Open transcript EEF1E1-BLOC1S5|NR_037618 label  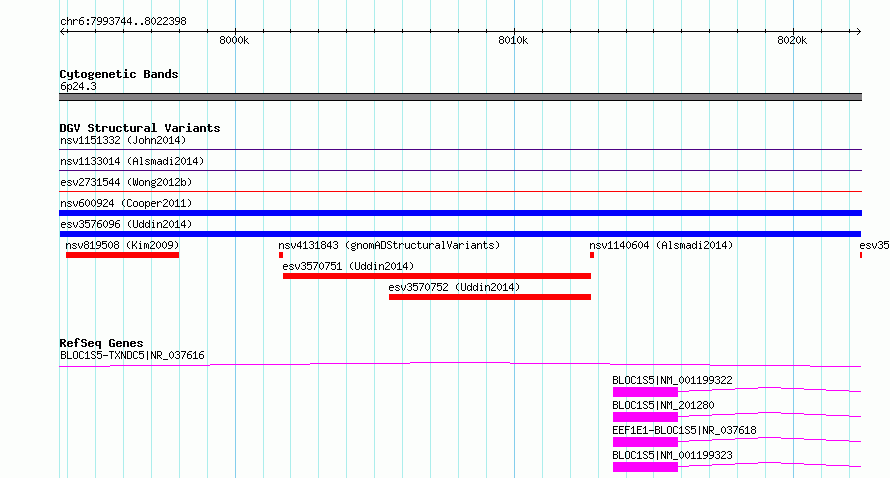click(684, 430)
